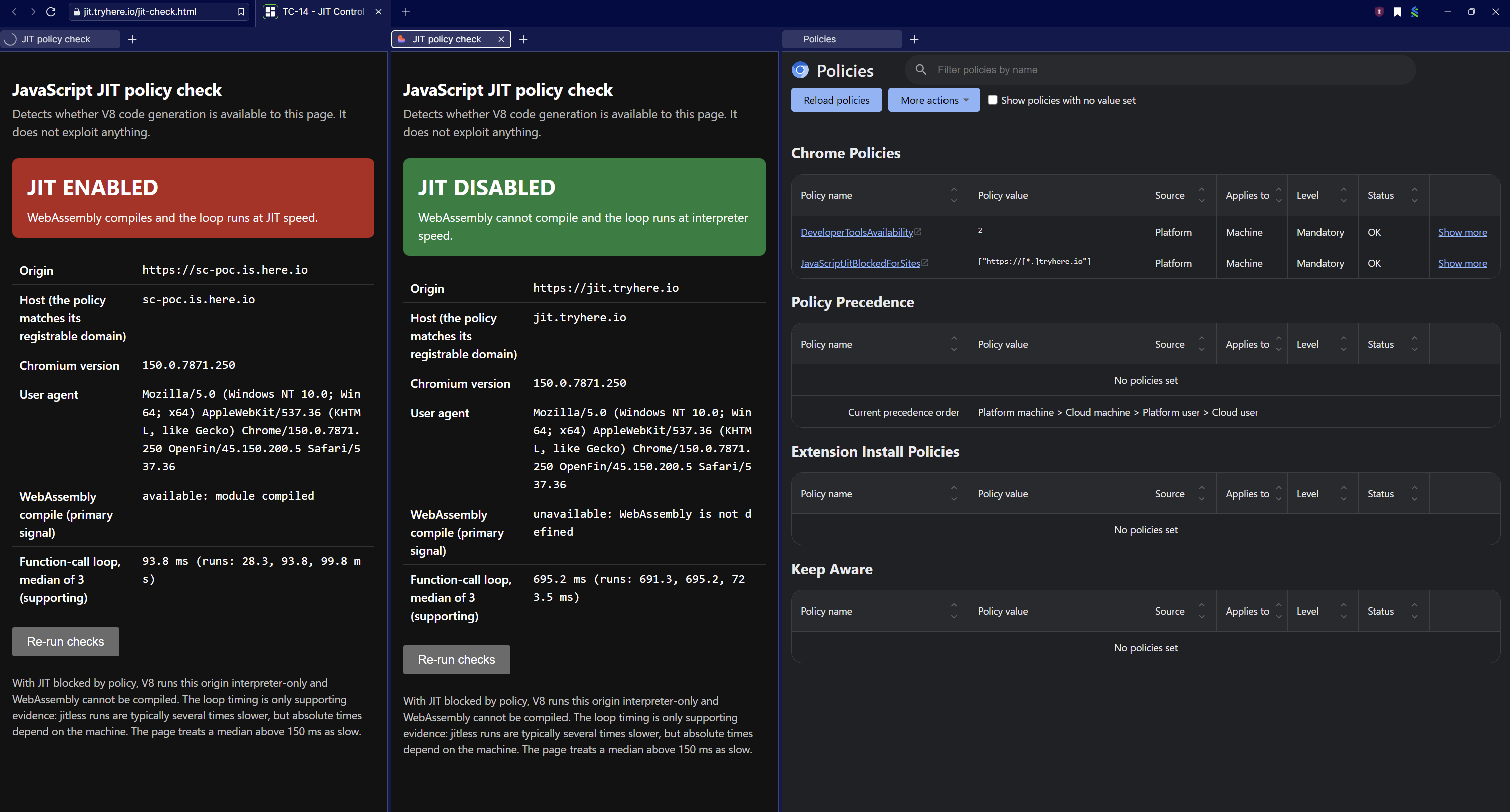
Task: Click 'available: module compiled' value
Action: [228, 496]
